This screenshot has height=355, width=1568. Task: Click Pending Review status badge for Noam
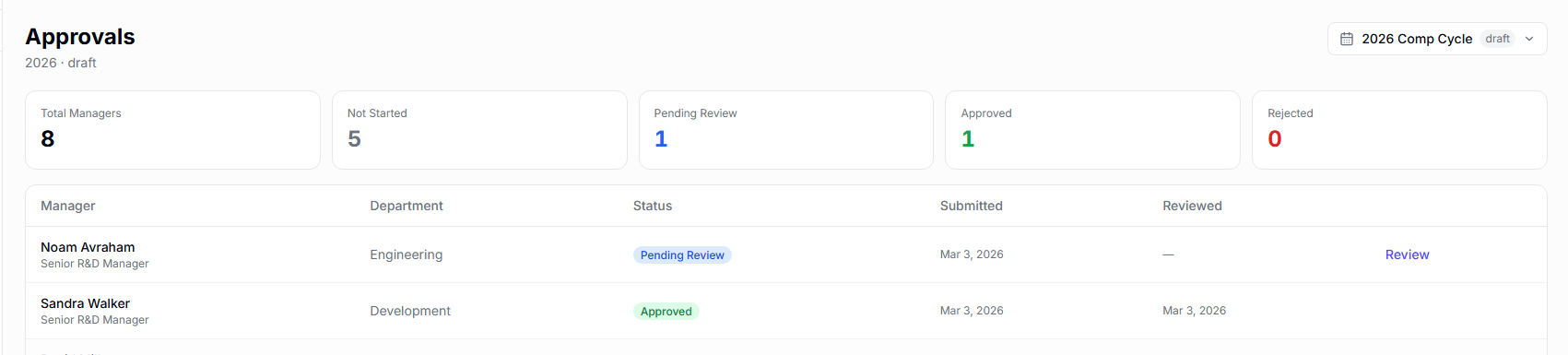click(x=682, y=255)
